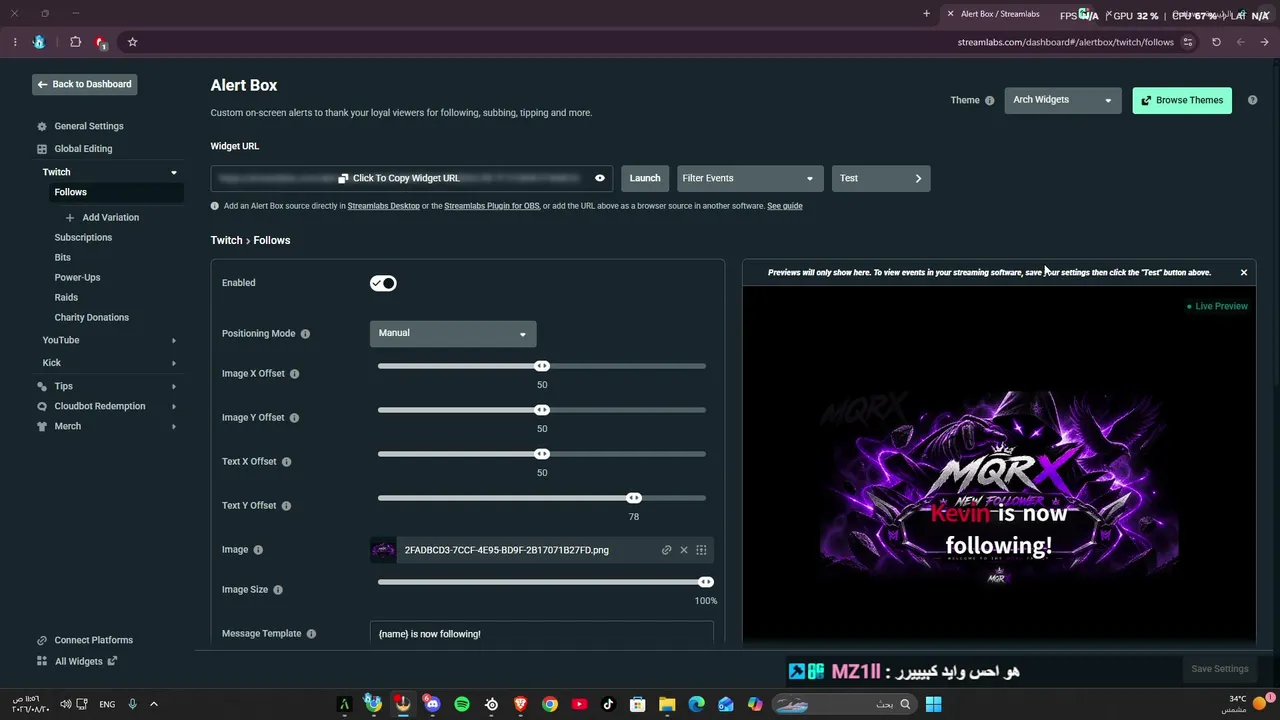Click the Save Settings button
Viewport: 1280px width, 720px height.
(x=1220, y=669)
